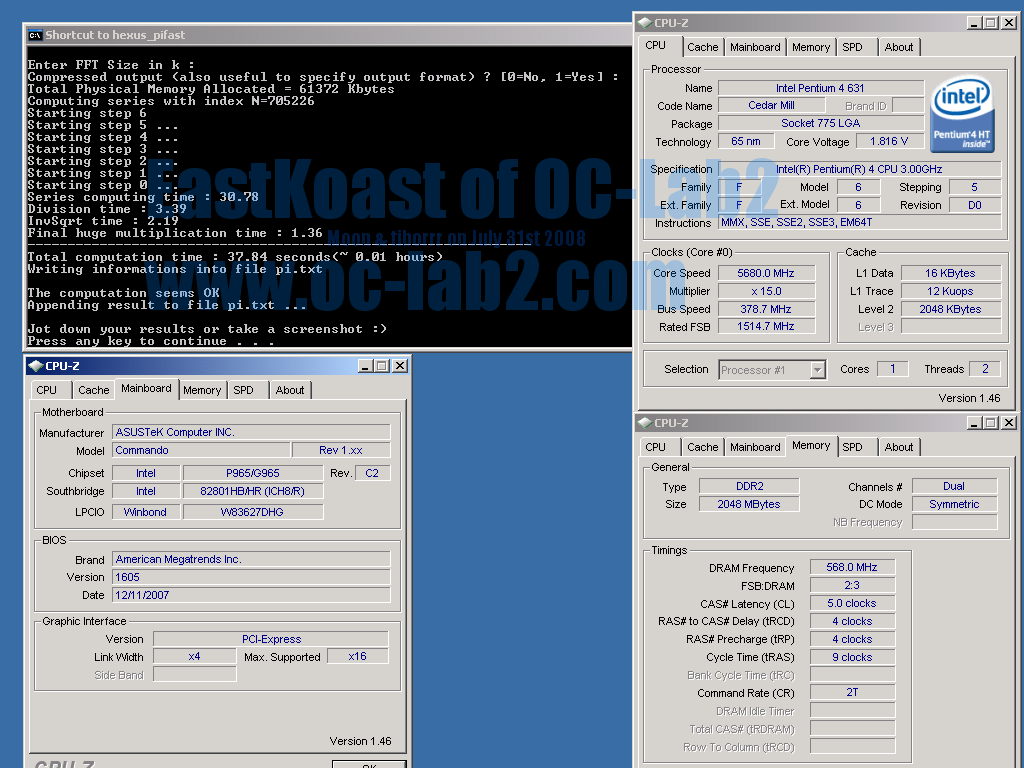This screenshot has height=768, width=1024.
Task: Switch to Cache tab in CPU window
Action: click(702, 47)
